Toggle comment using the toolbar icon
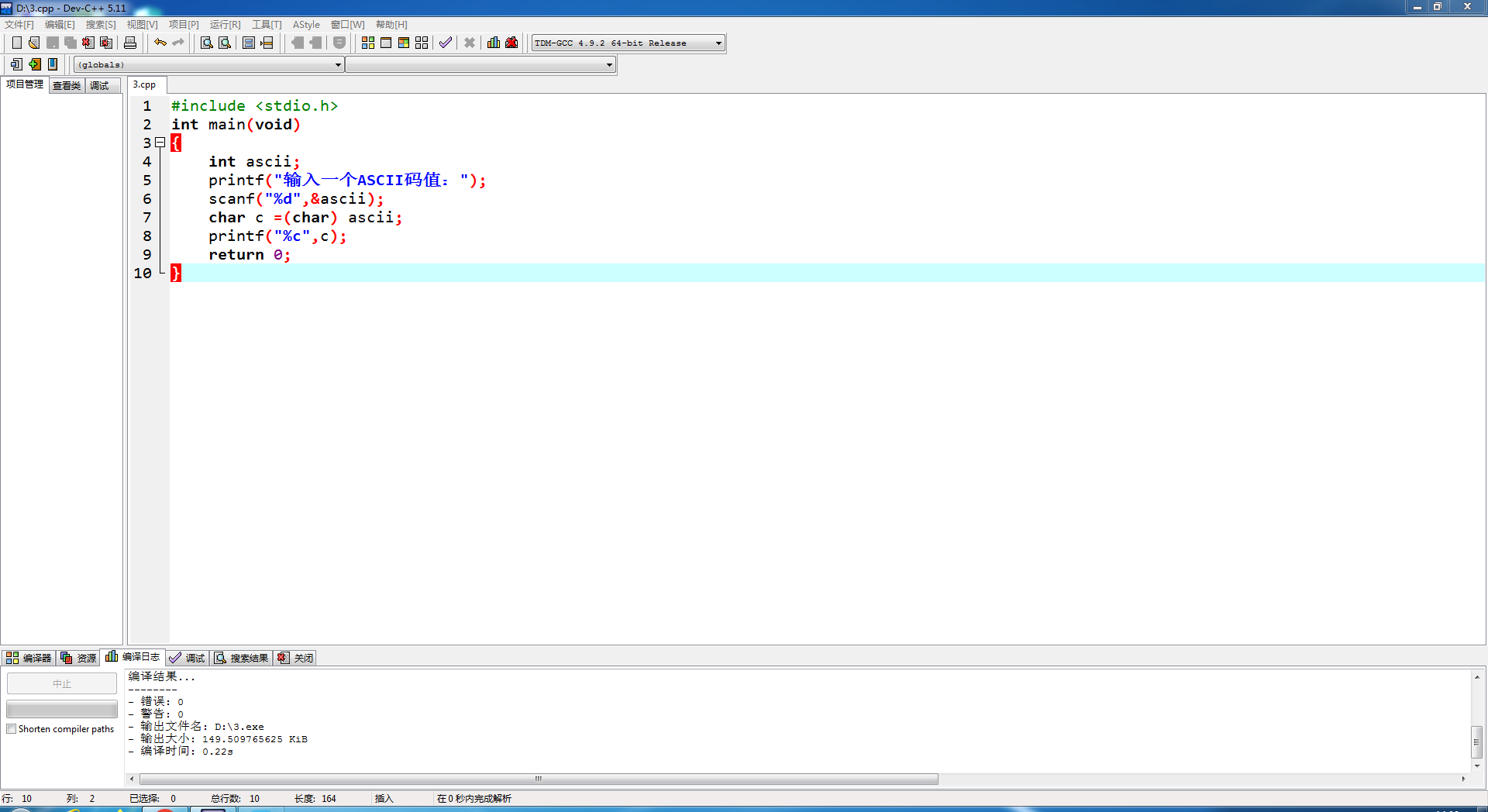The width and height of the screenshot is (1488, 812). pos(339,43)
